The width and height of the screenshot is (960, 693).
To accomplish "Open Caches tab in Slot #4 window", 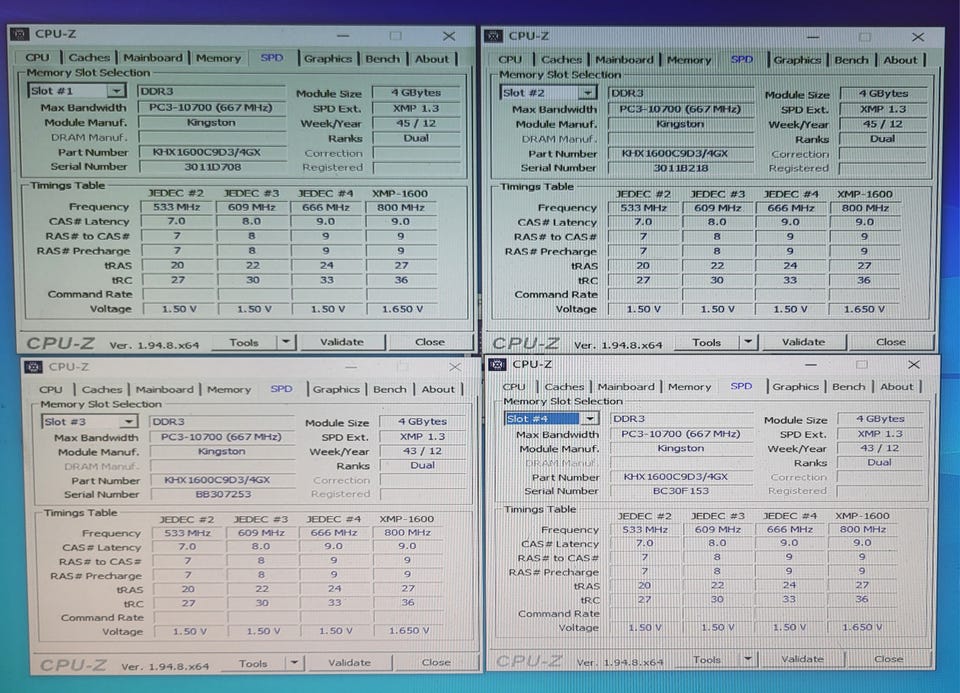I will pos(564,387).
